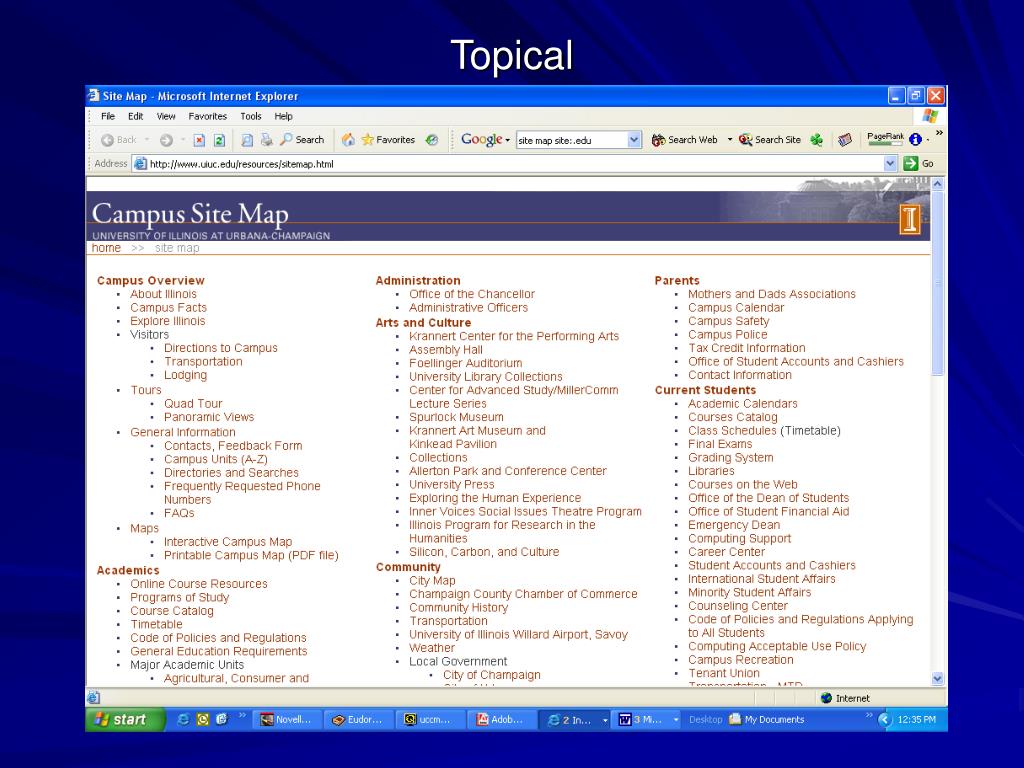Click the Search Site button

click(x=770, y=140)
